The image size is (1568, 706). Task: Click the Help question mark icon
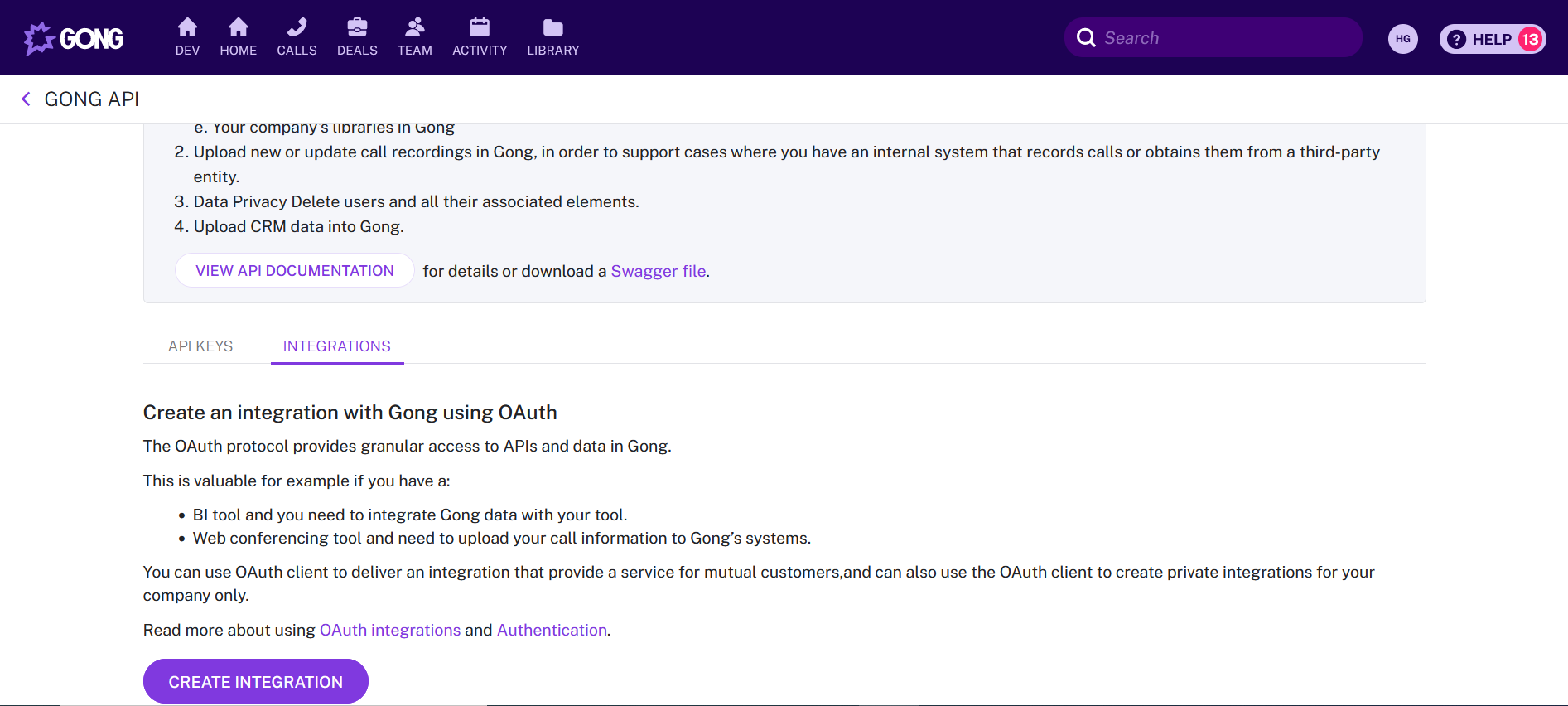(x=1456, y=39)
